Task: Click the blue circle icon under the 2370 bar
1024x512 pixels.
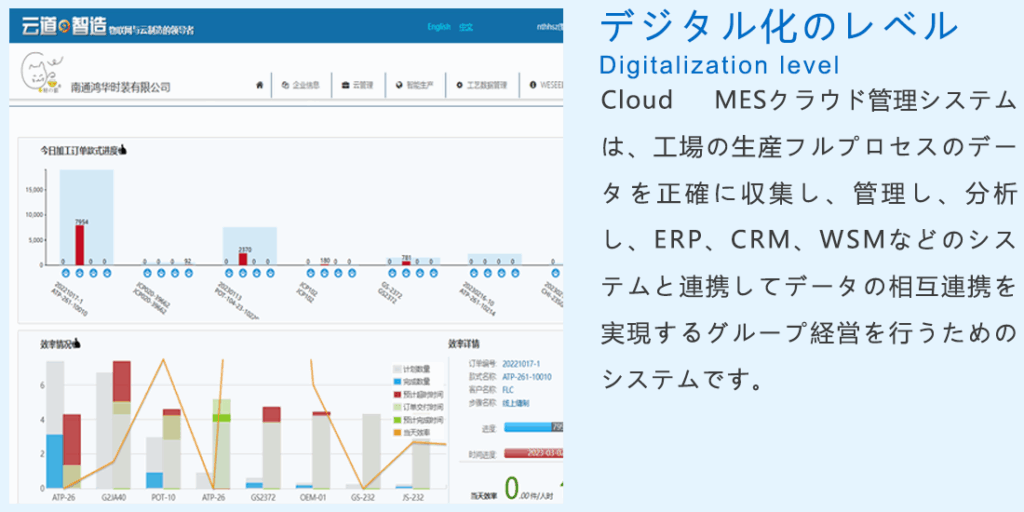Action: [x=243, y=272]
